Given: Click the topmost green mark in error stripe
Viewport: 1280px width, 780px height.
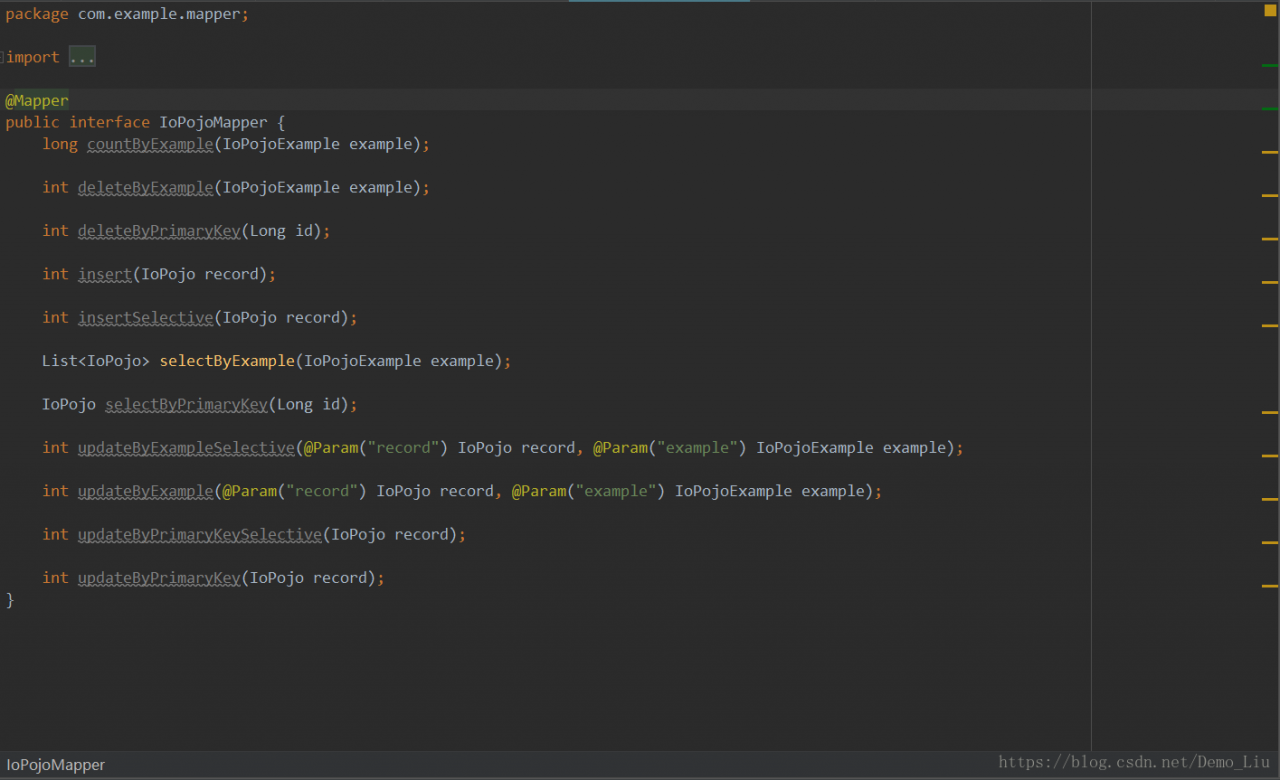Looking at the screenshot, I should click(x=1270, y=65).
